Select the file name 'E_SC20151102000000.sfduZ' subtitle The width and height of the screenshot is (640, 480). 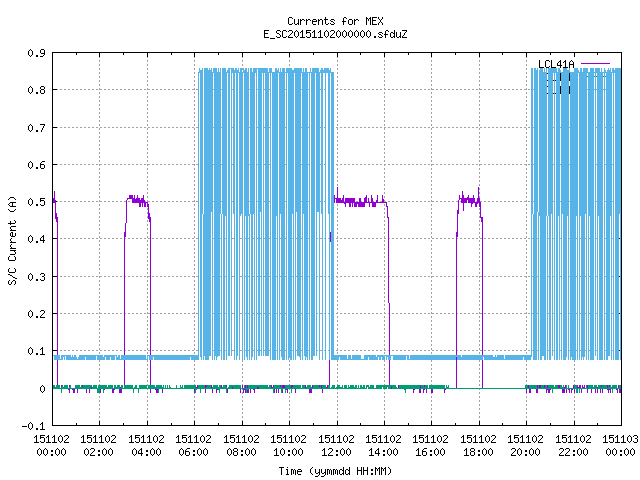coord(335,34)
